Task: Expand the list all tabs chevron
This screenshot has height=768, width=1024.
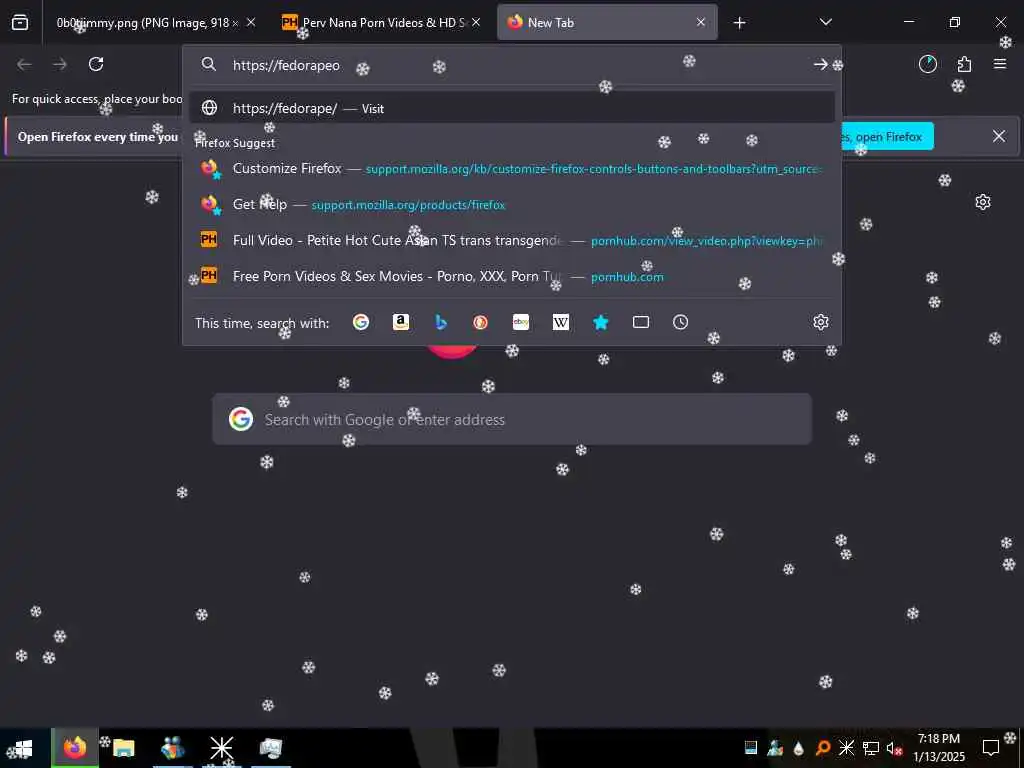Action: (825, 22)
